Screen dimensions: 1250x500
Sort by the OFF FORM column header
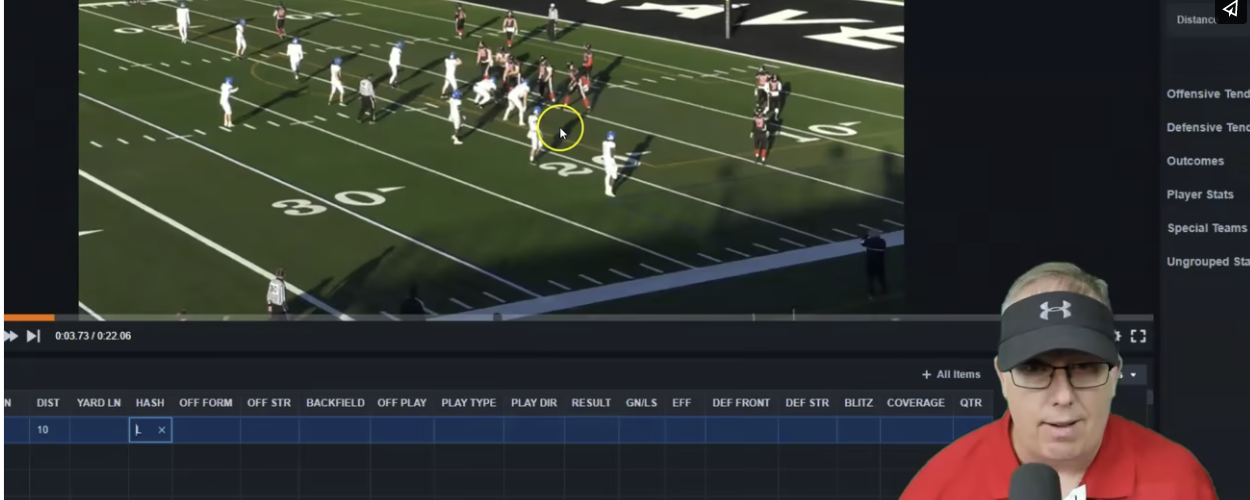[205, 403]
